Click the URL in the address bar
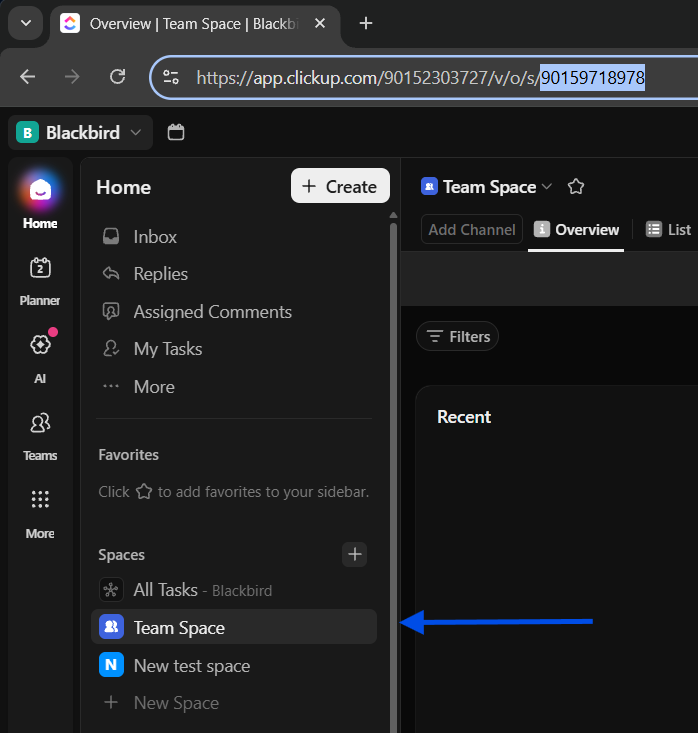The image size is (698, 733). coord(420,78)
